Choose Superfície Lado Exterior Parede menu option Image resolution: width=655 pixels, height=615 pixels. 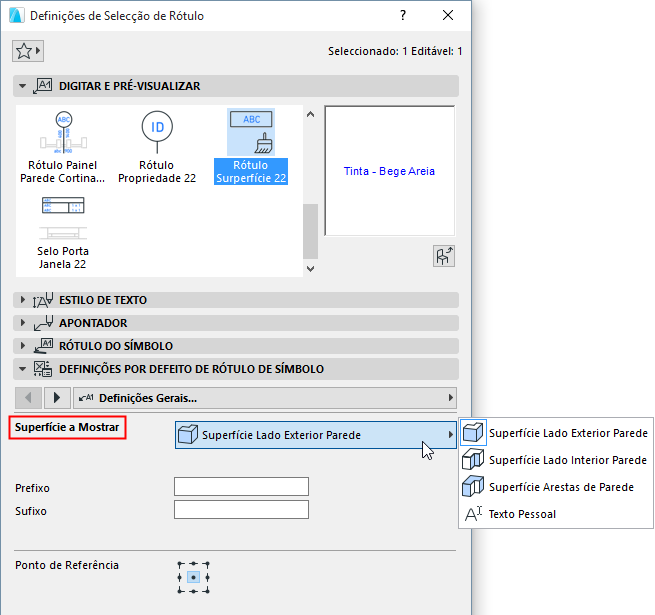(556, 433)
